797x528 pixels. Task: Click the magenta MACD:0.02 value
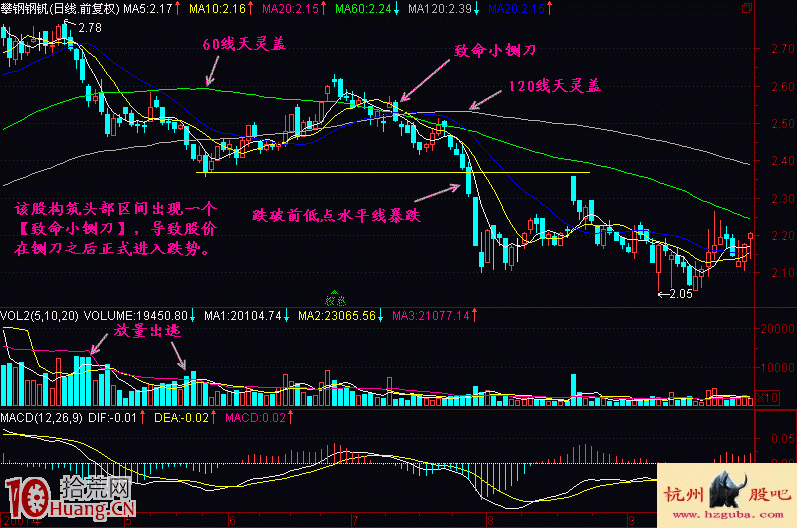tap(256, 418)
